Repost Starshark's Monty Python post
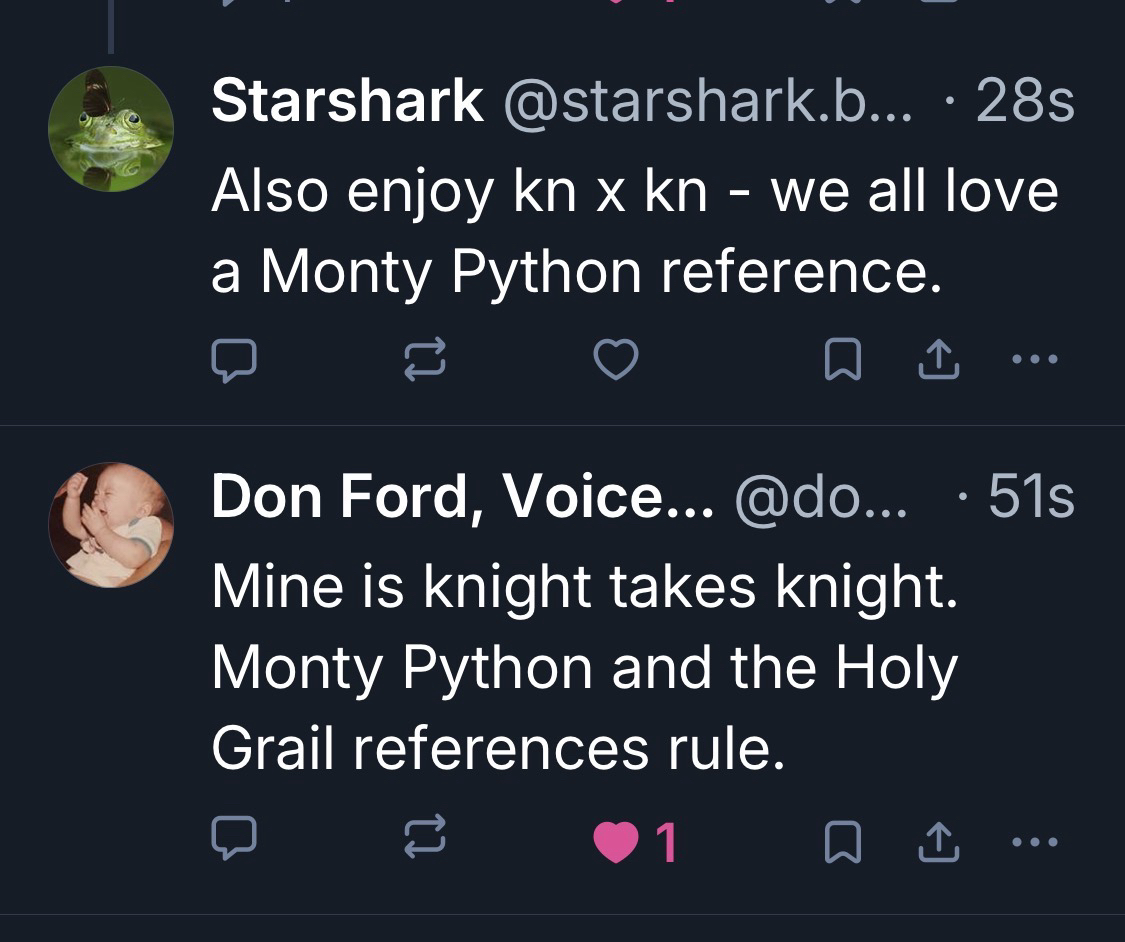 (x=425, y=360)
